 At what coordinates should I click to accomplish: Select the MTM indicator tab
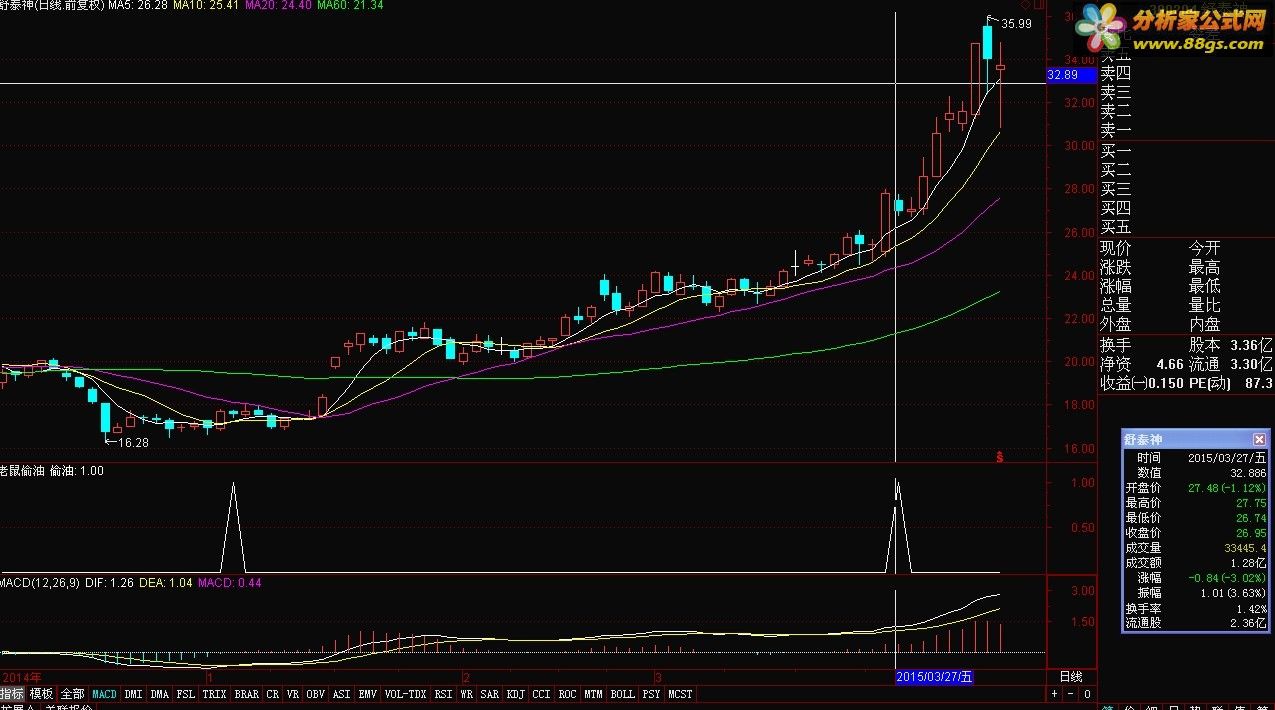(594, 693)
